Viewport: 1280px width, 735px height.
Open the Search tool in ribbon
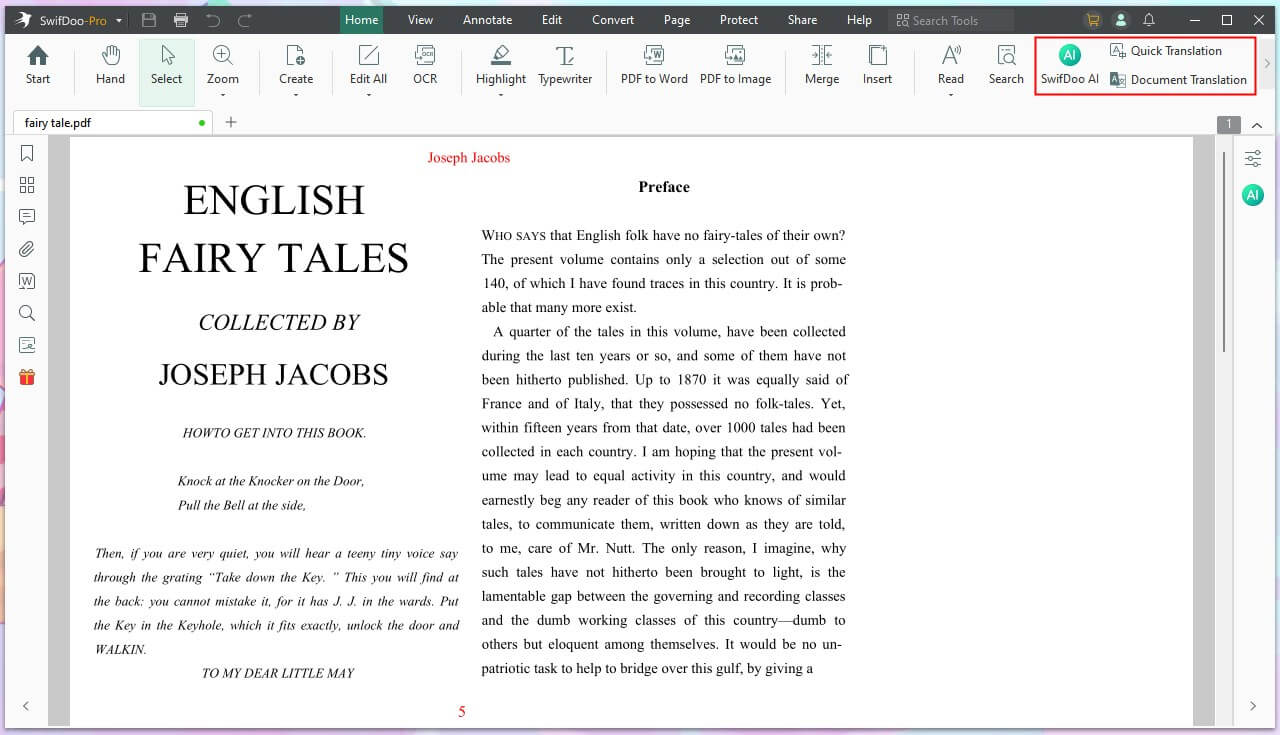(x=1006, y=65)
